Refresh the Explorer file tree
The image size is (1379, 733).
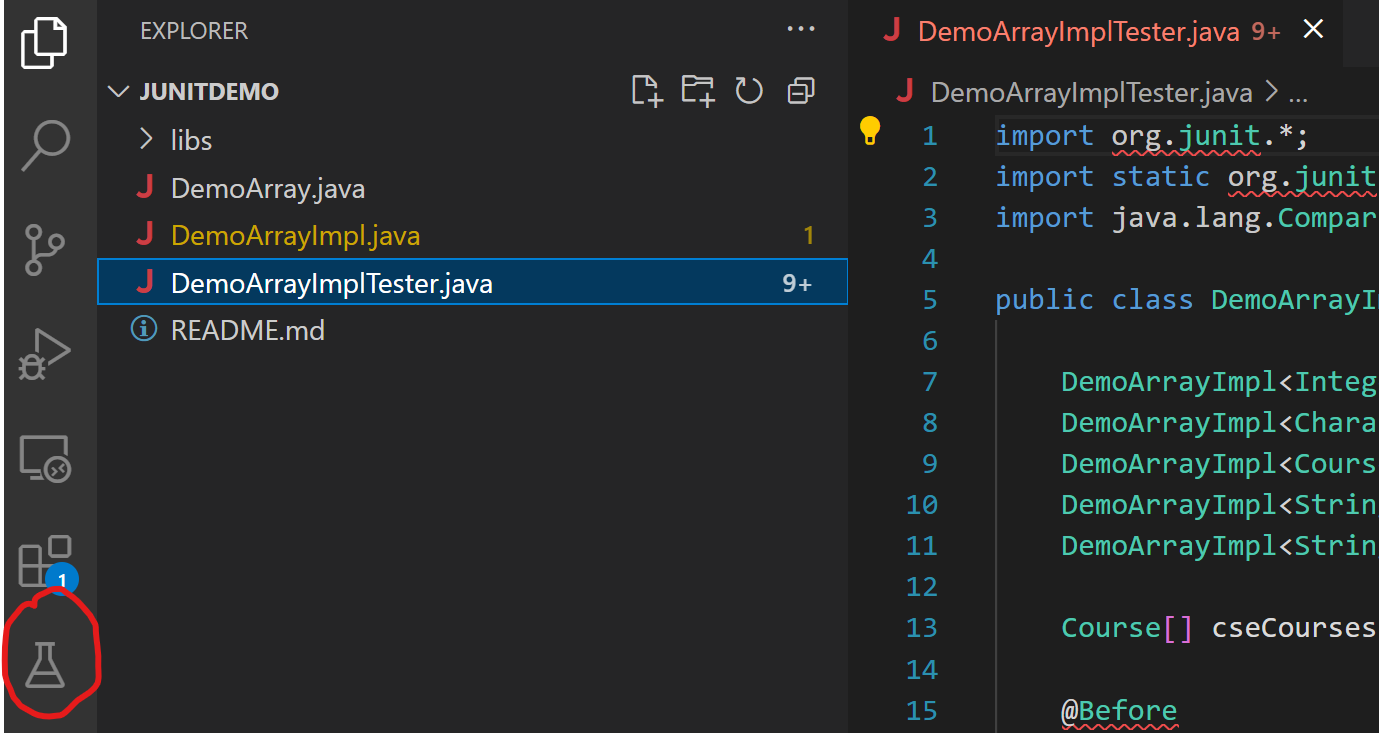pyautogui.click(x=748, y=90)
